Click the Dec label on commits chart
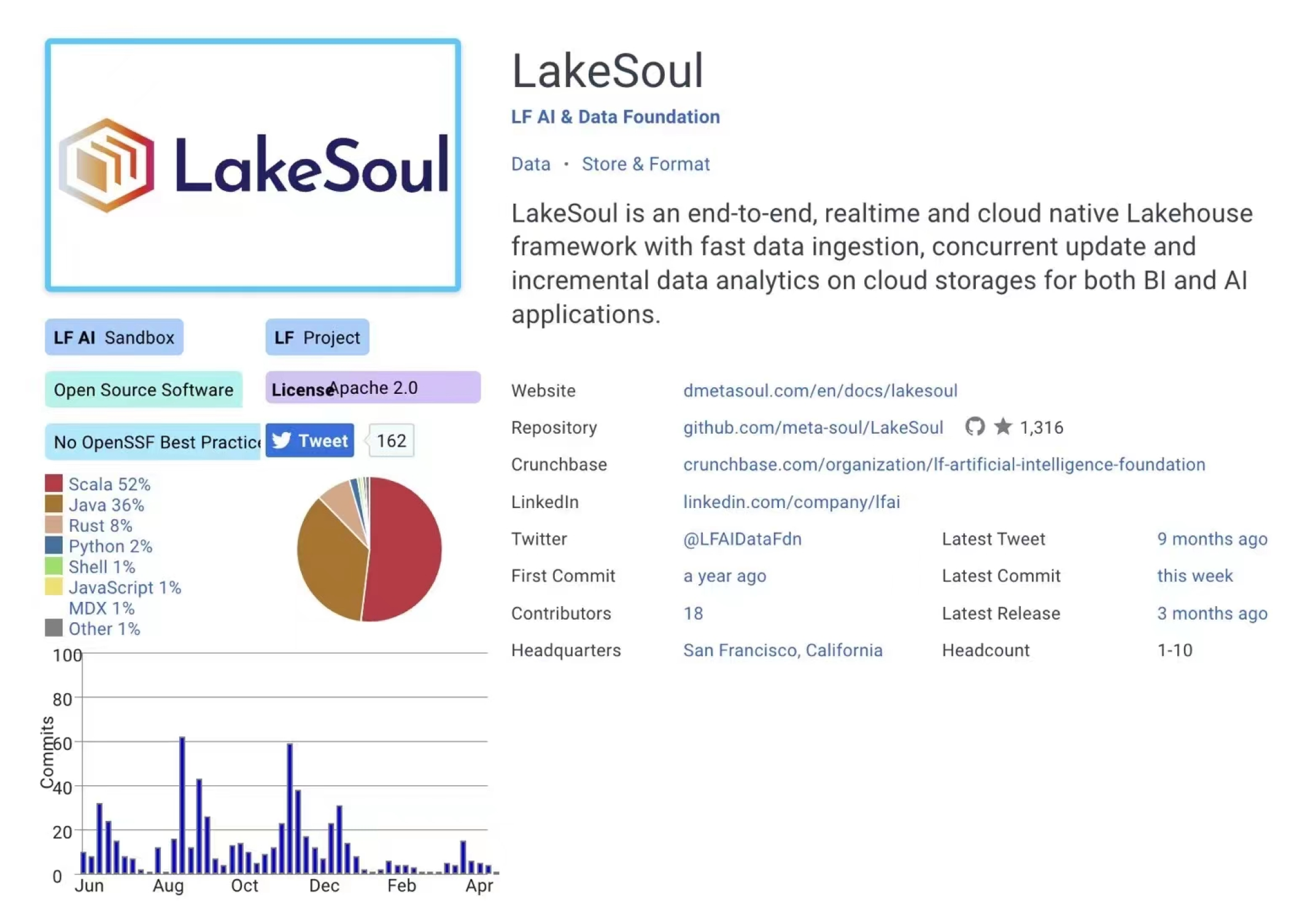Image resolution: width=1316 pixels, height=913 pixels. tap(324, 885)
